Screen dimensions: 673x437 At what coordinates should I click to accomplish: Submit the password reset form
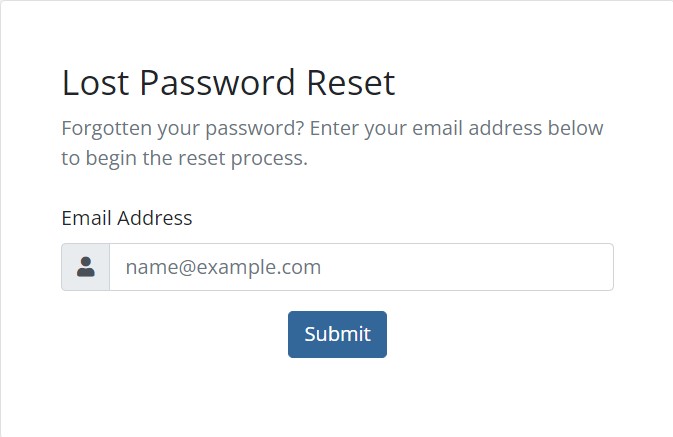337,334
